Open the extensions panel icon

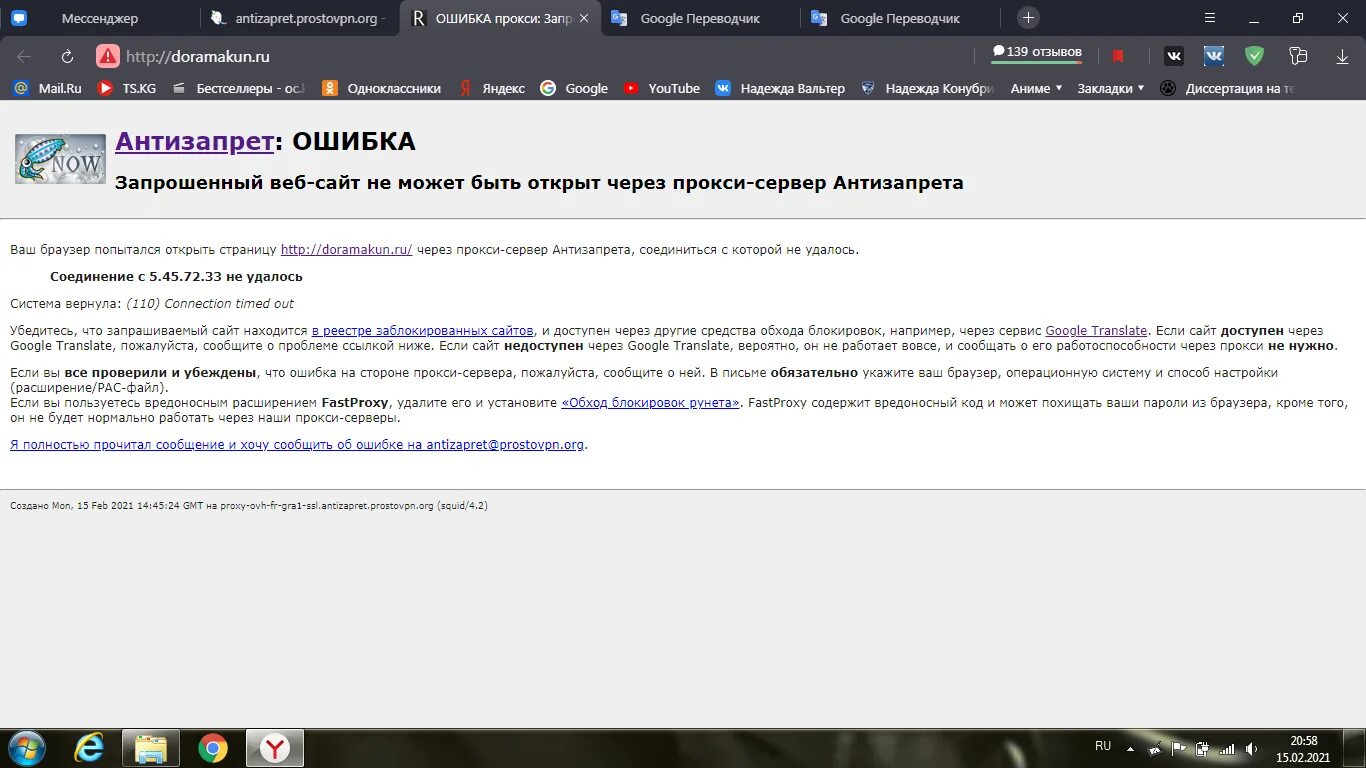pos(1298,56)
